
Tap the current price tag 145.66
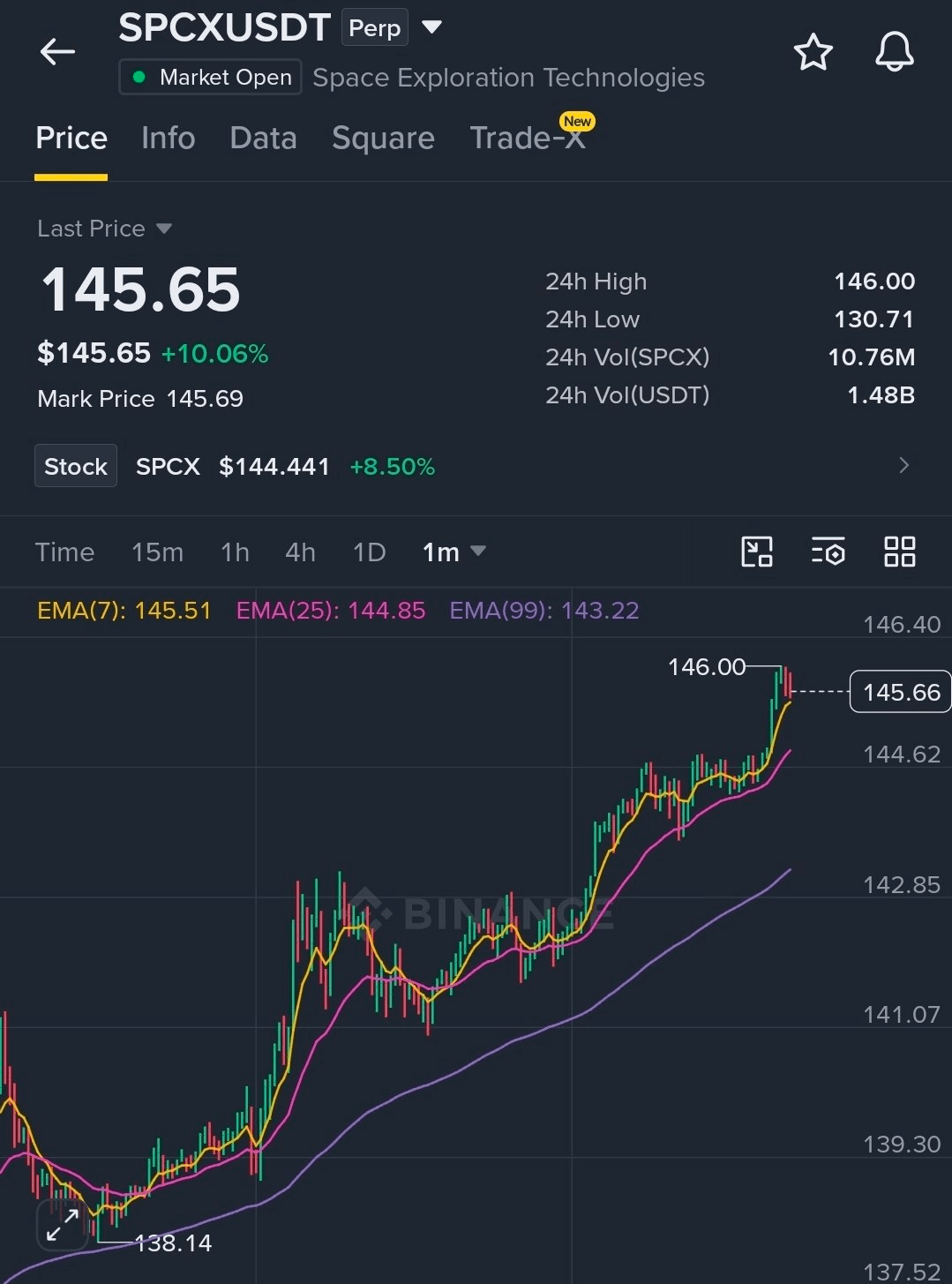pos(901,692)
